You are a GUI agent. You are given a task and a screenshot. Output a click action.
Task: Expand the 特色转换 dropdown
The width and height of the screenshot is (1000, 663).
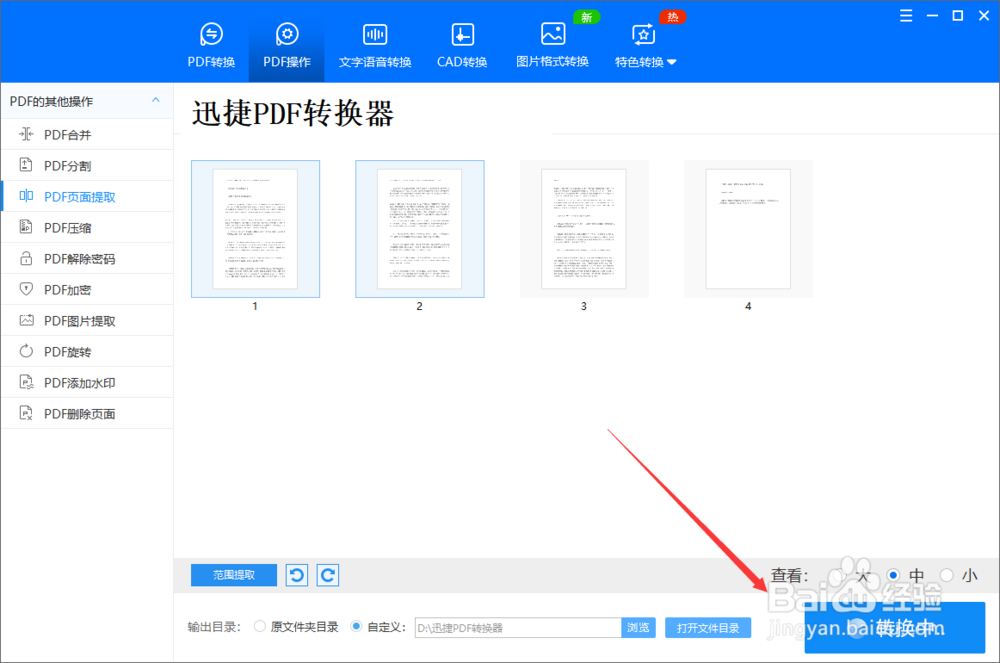tap(645, 44)
